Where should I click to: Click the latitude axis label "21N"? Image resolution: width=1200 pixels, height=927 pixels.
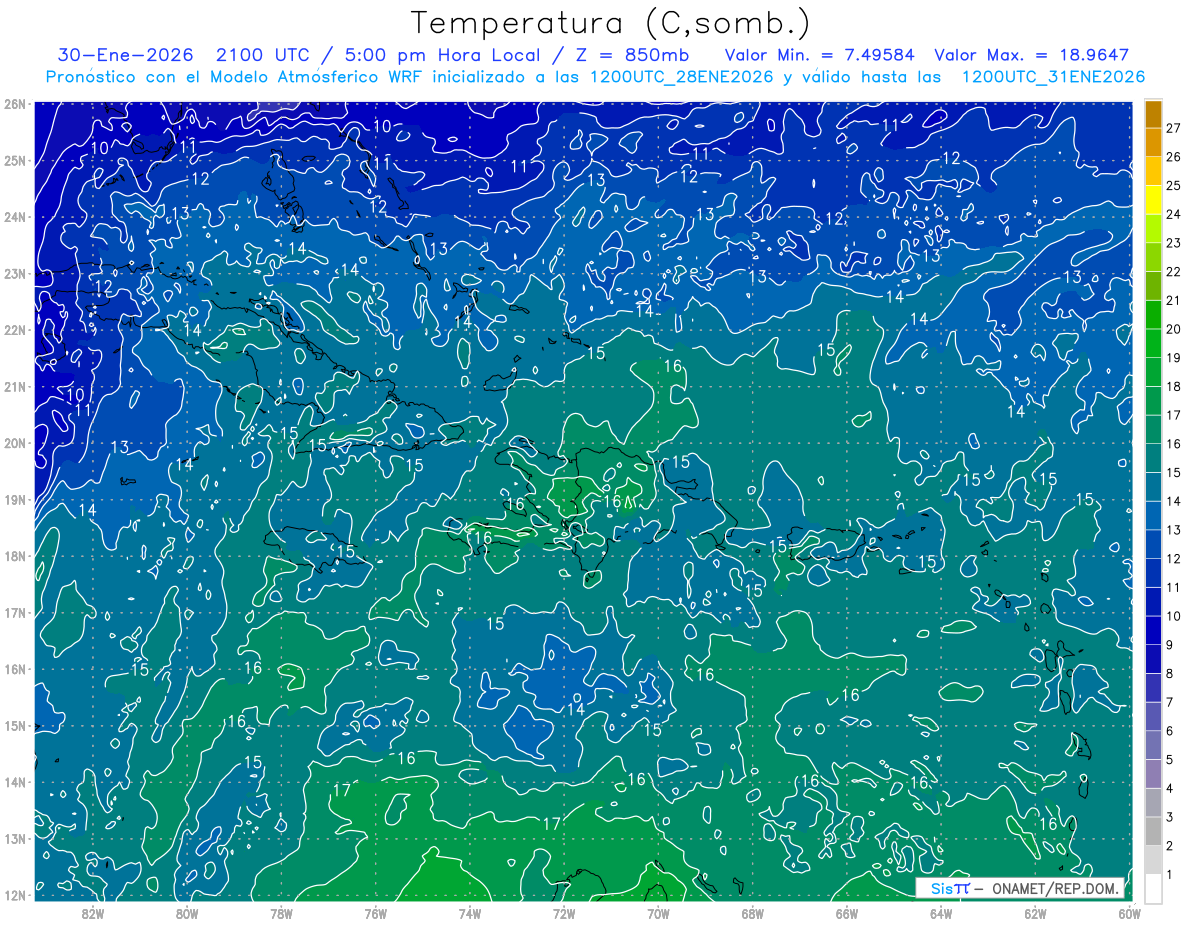pos(15,387)
